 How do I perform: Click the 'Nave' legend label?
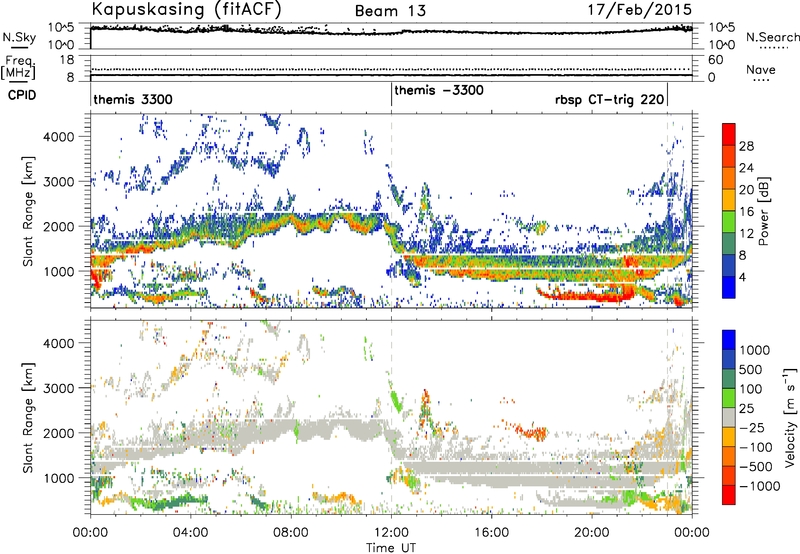pyautogui.click(x=761, y=69)
